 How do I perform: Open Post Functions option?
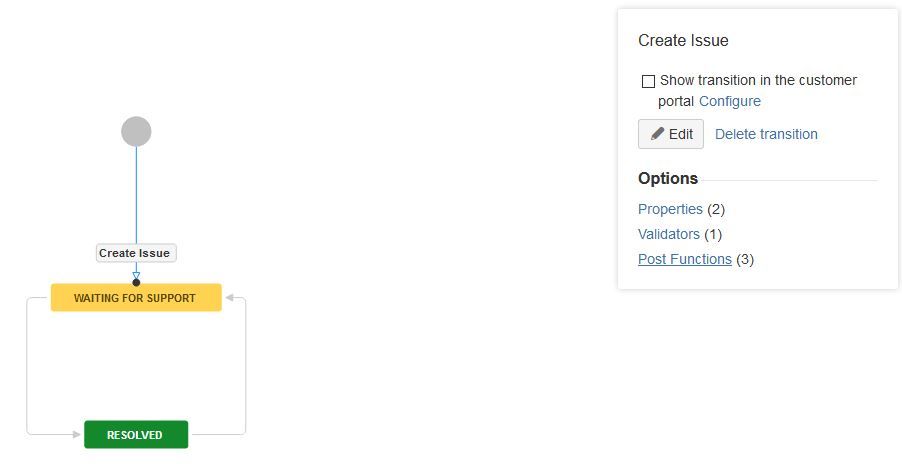(685, 259)
